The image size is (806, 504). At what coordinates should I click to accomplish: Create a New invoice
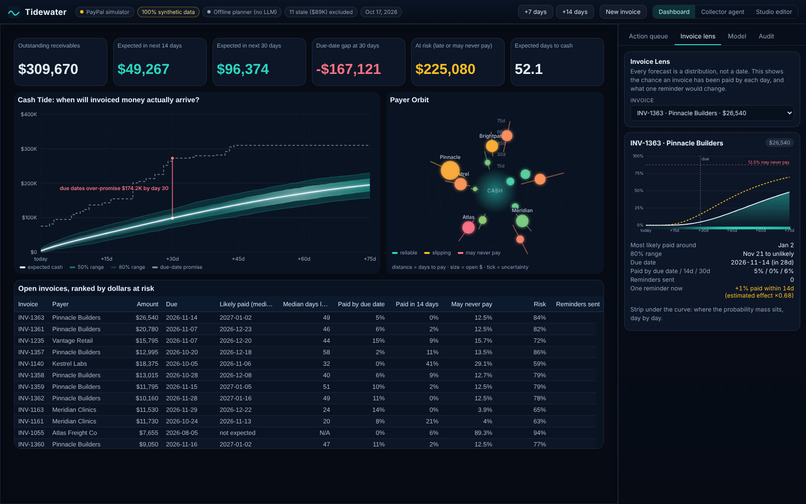pyautogui.click(x=623, y=12)
